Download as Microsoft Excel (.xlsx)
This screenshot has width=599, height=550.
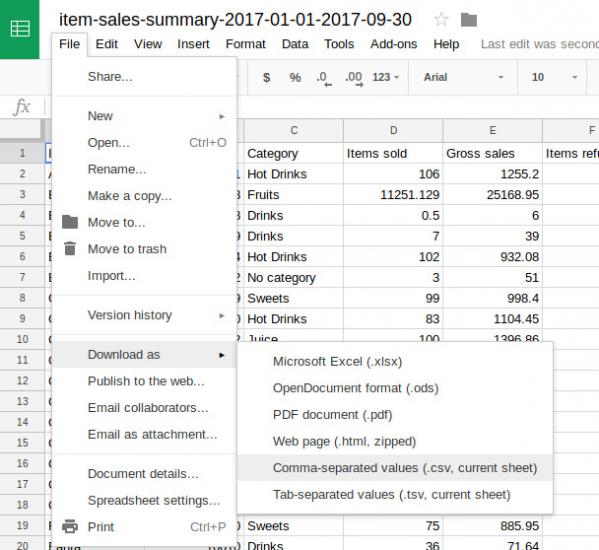click(x=395, y=362)
